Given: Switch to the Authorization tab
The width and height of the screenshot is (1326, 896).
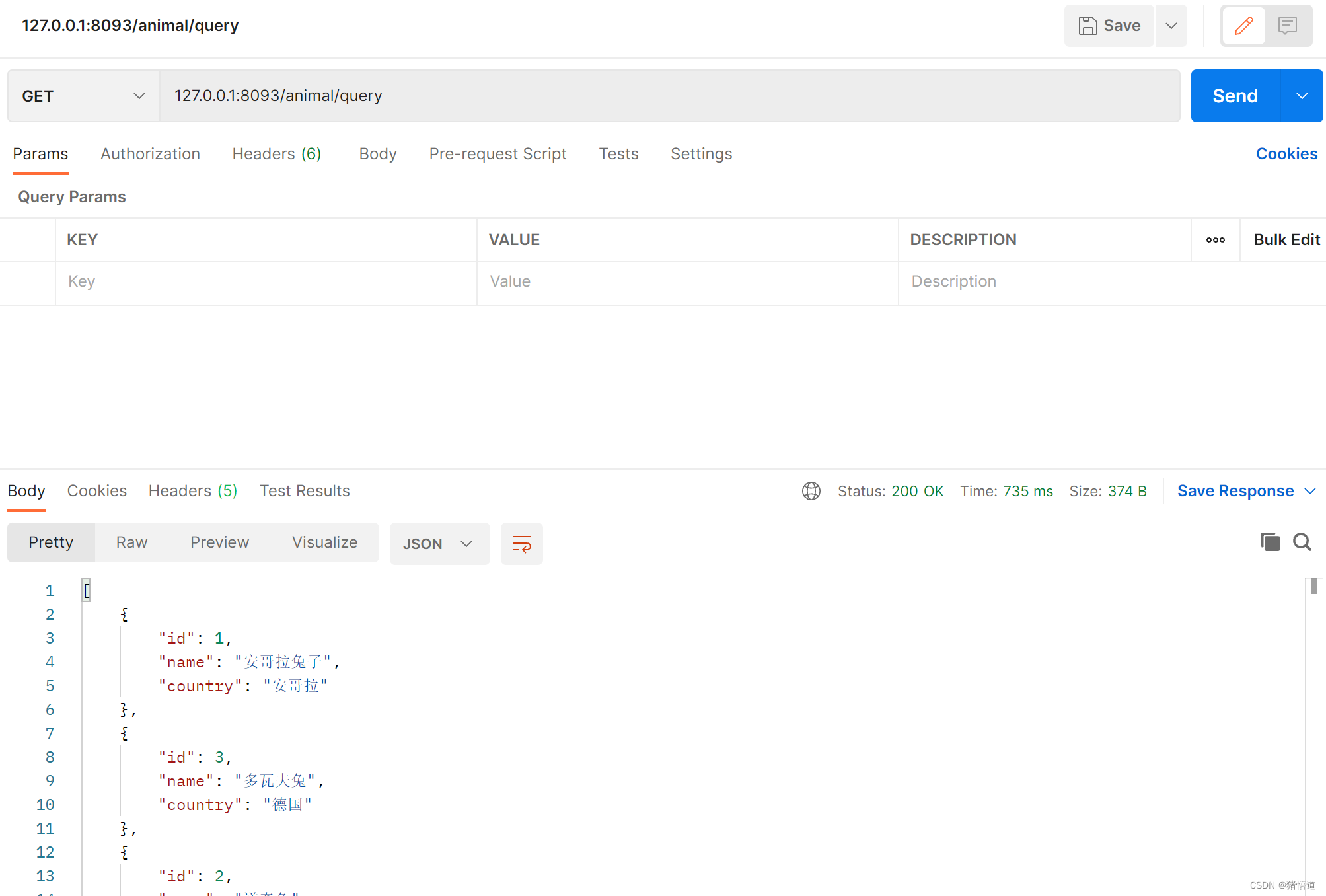Looking at the screenshot, I should 150,154.
